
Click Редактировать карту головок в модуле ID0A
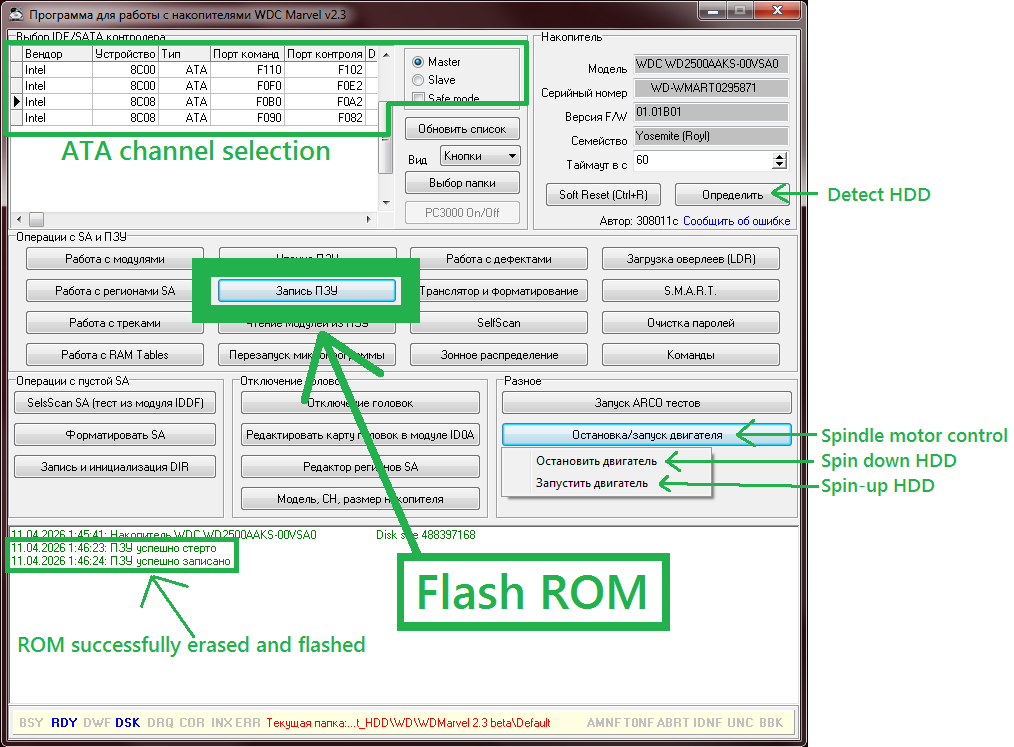point(360,435)
